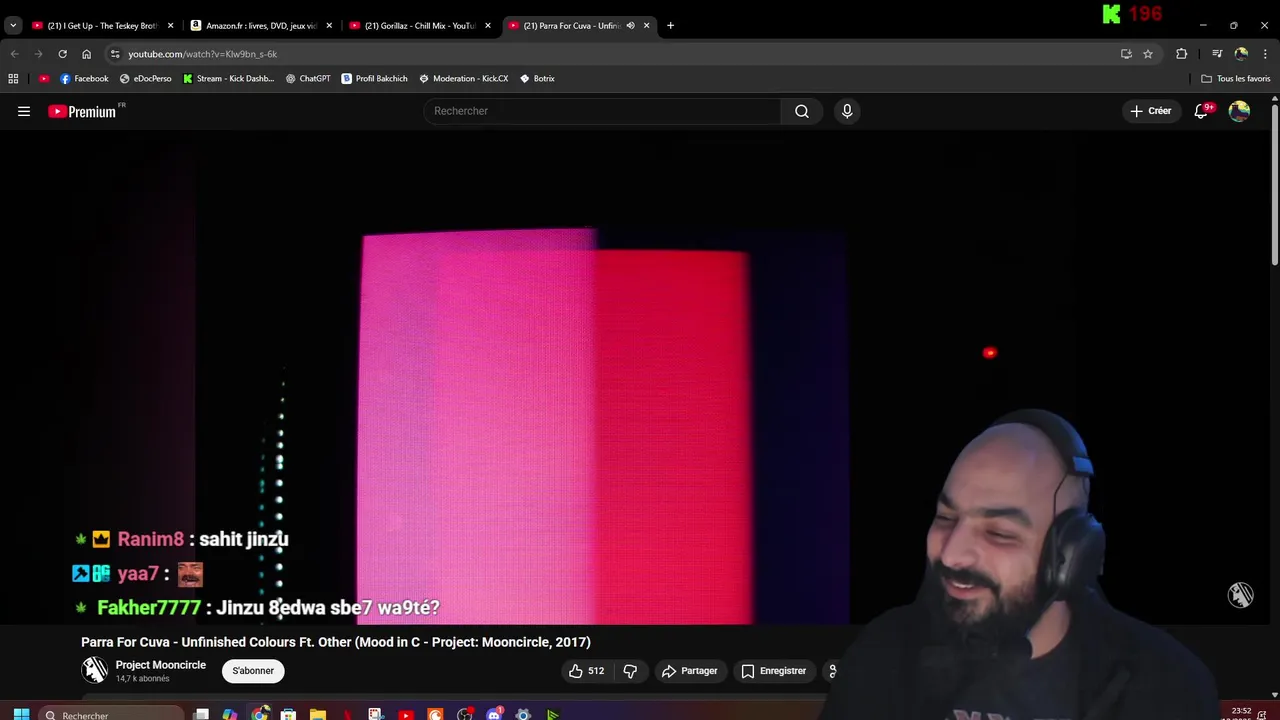Like the video with thumbs-up 512
Image resolution: width=1280 pixels, height=720 pixels.
(586, 671)
